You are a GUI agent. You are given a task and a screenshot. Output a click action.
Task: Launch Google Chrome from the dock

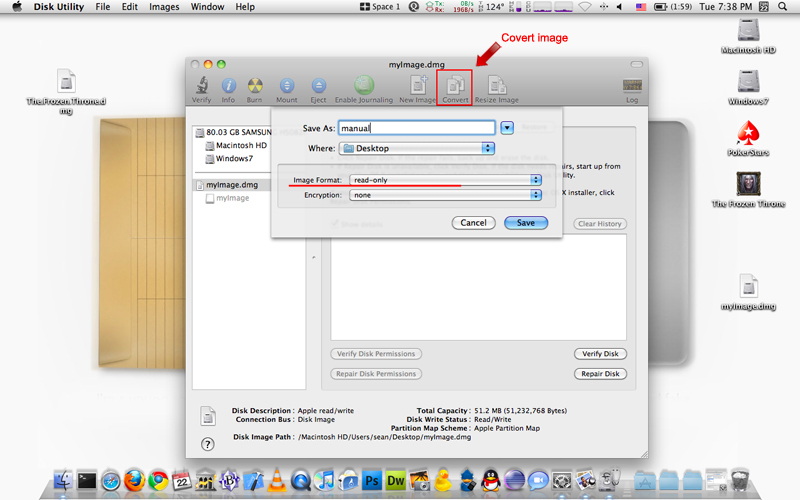pos(158,481)
